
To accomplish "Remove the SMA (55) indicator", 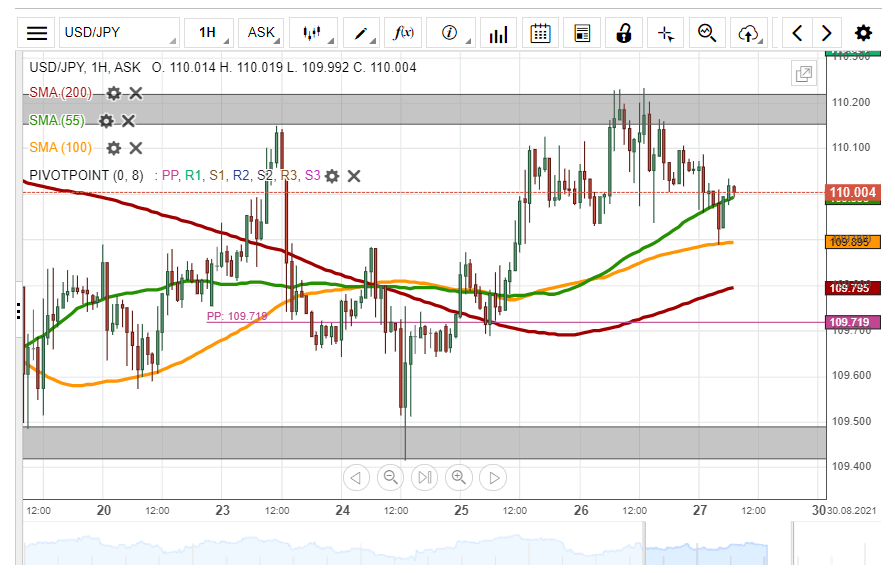I will 128,121.
